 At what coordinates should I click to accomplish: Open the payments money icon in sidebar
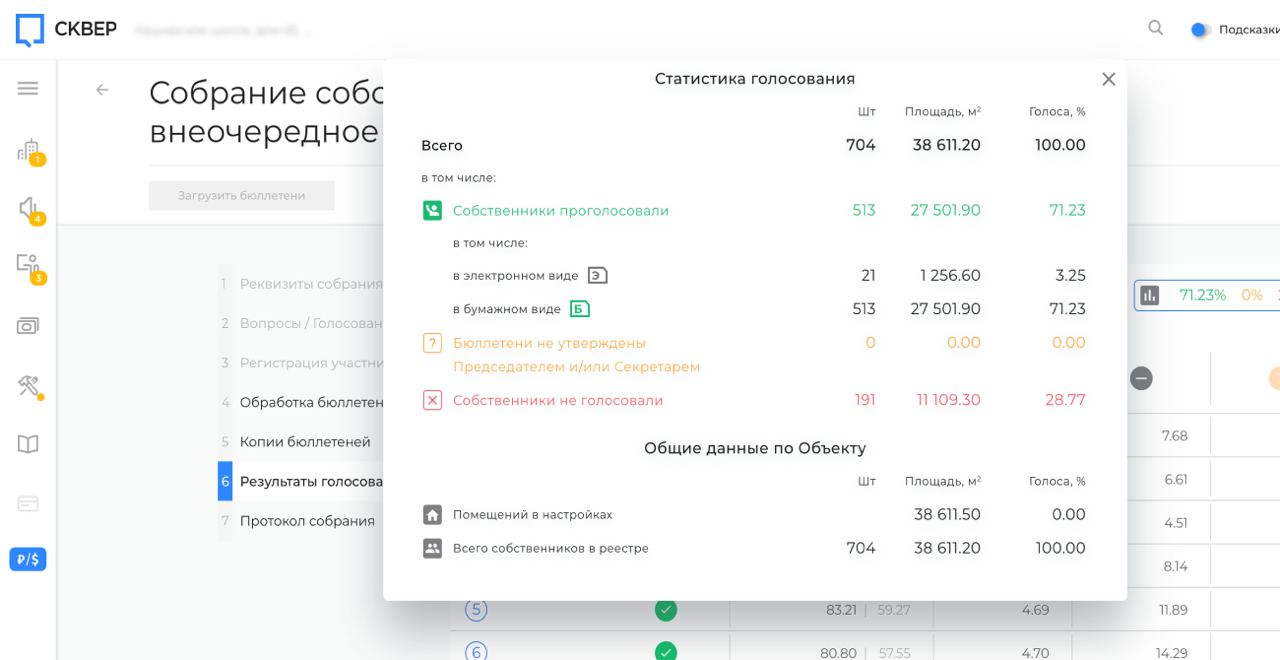coord(28,326)
